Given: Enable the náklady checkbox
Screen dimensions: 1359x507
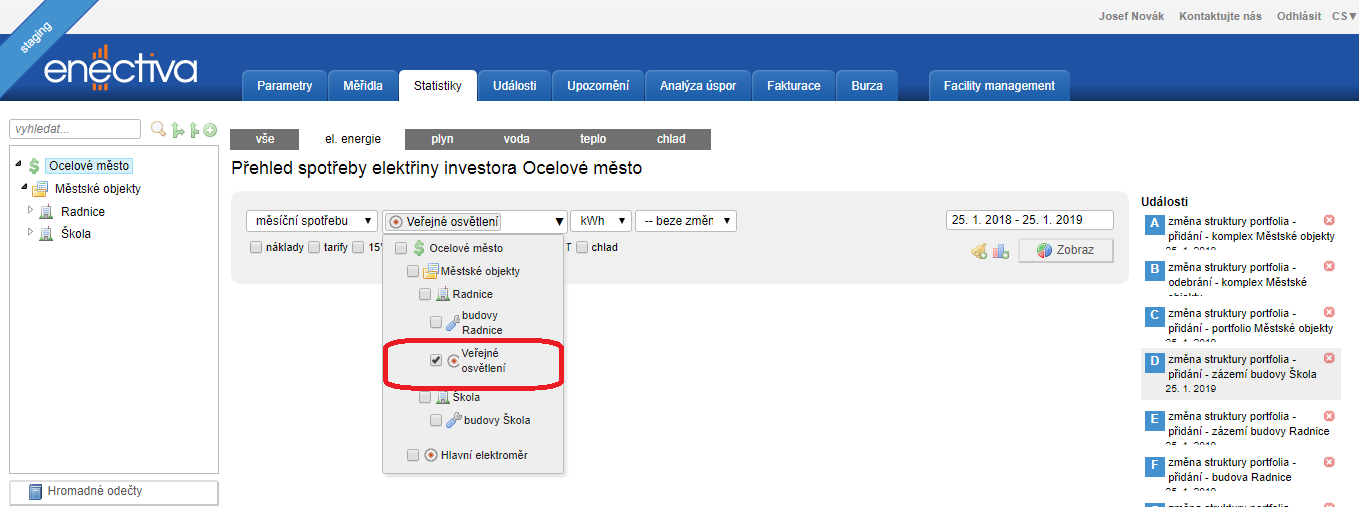Looking at the screenshot, I should 256,247.
